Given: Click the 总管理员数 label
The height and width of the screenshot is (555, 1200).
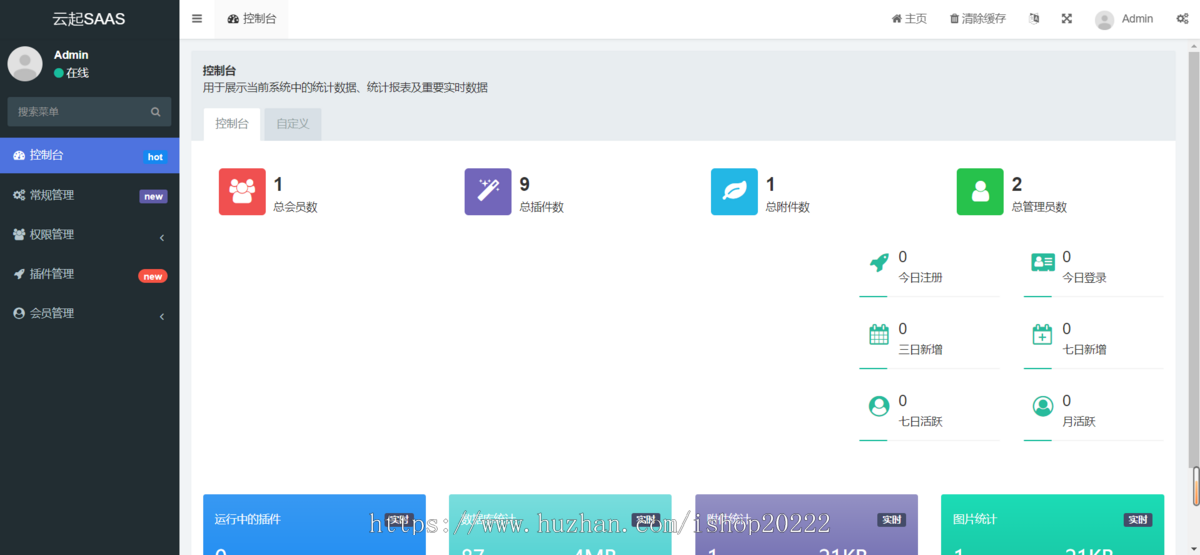Looking at the screenshot, I should pos(1039,207).
